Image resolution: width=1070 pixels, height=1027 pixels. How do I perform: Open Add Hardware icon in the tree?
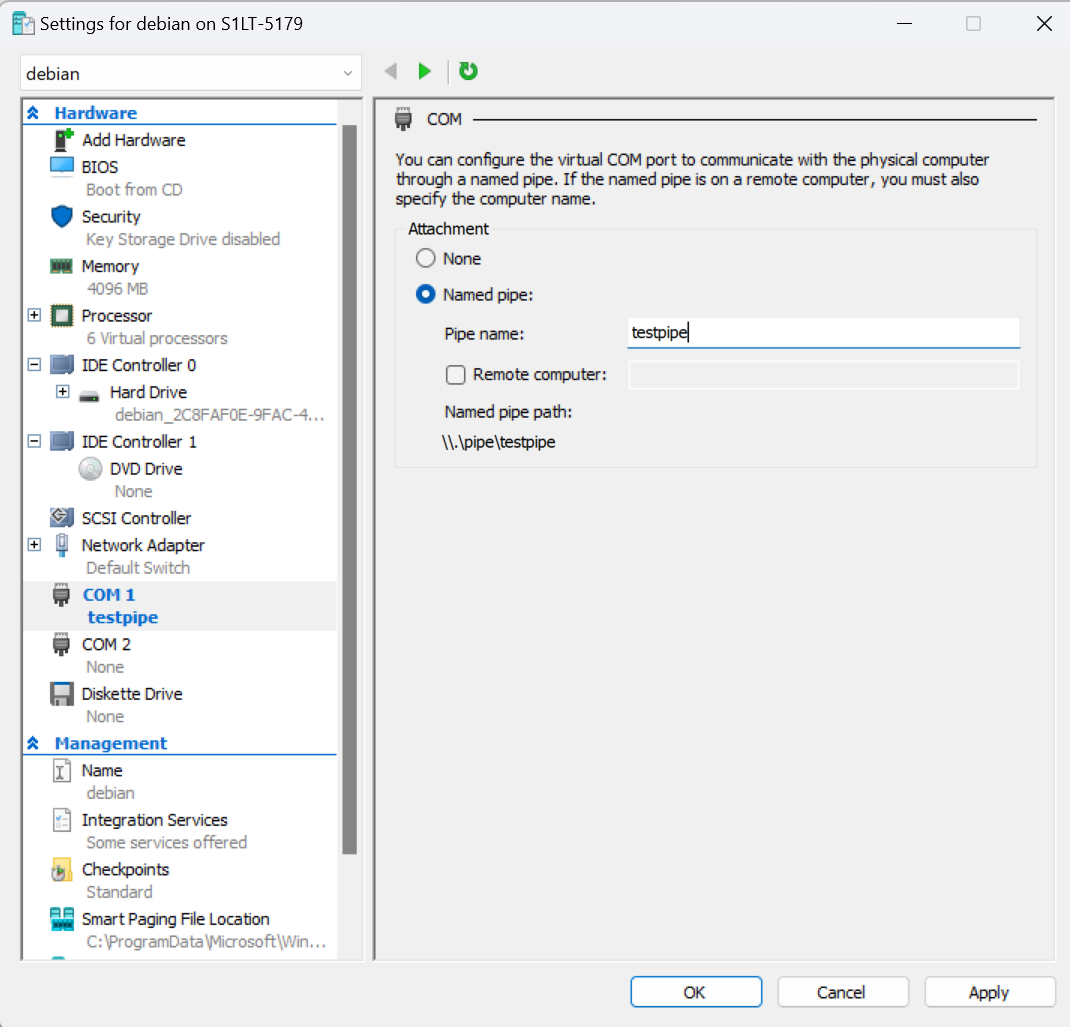(63, 140)
